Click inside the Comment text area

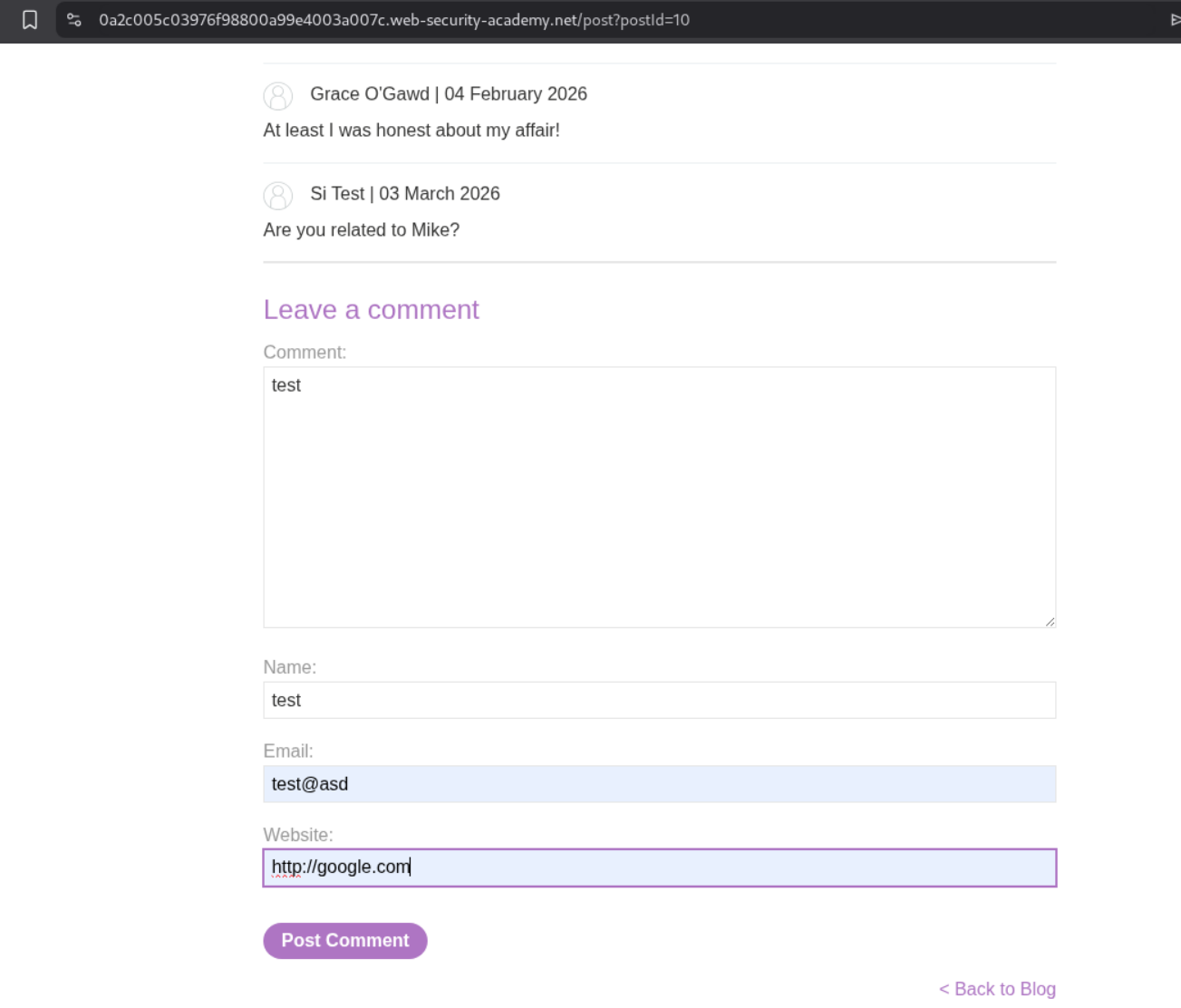click(x=659, y=497)
